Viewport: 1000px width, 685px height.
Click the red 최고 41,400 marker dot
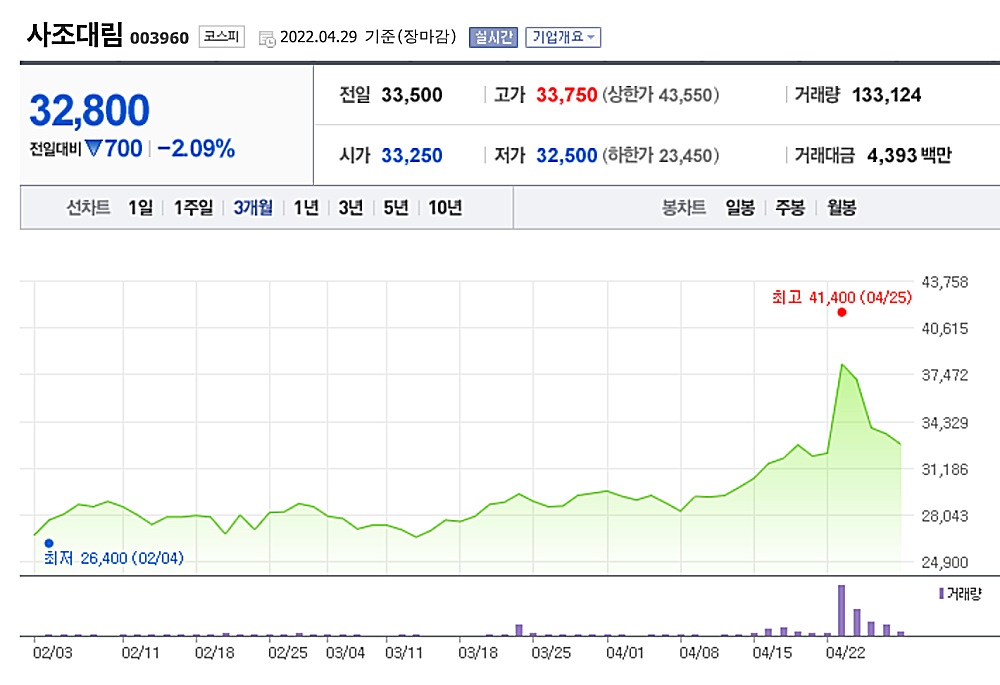(x=842, y=313)
